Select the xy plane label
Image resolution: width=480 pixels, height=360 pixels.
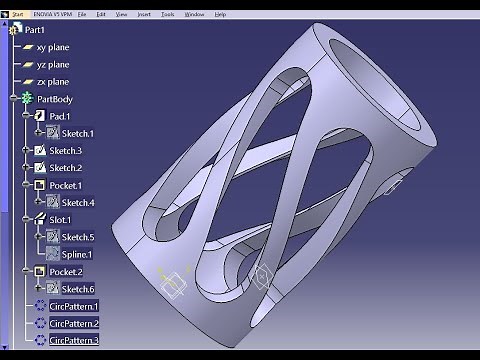coord(53,48)
